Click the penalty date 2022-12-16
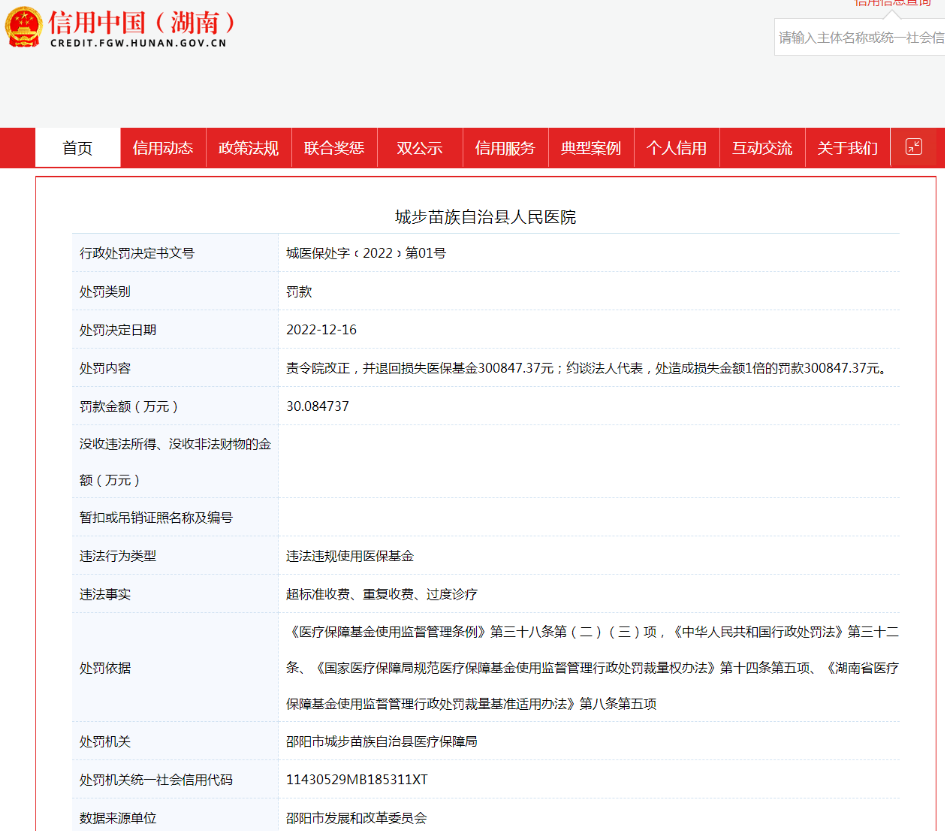Screen dimensions: 945x831 pos(321,329)
